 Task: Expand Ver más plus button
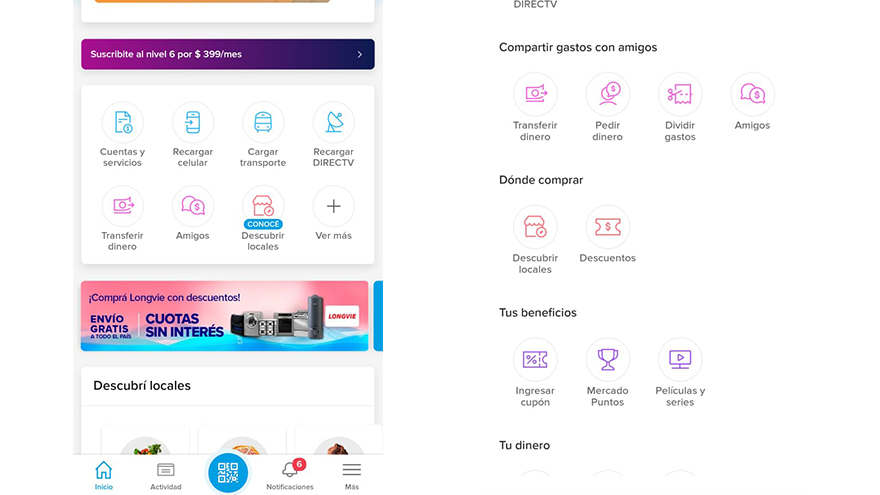coord(333,207)
